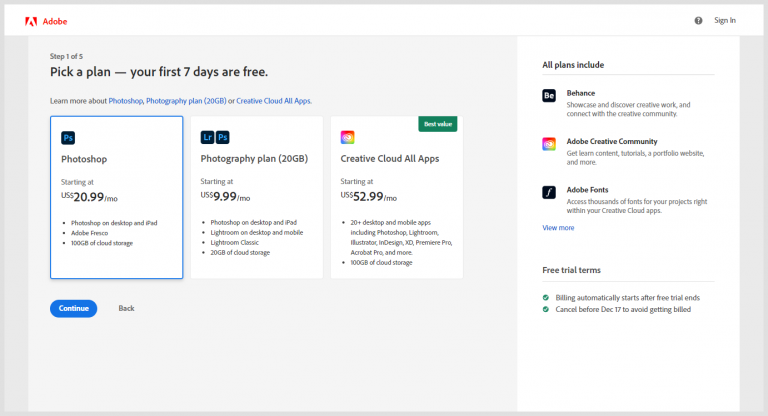This screenshot has height=416, width=768.
Task: Click the Continue button
Action: (x=73, y=309)
